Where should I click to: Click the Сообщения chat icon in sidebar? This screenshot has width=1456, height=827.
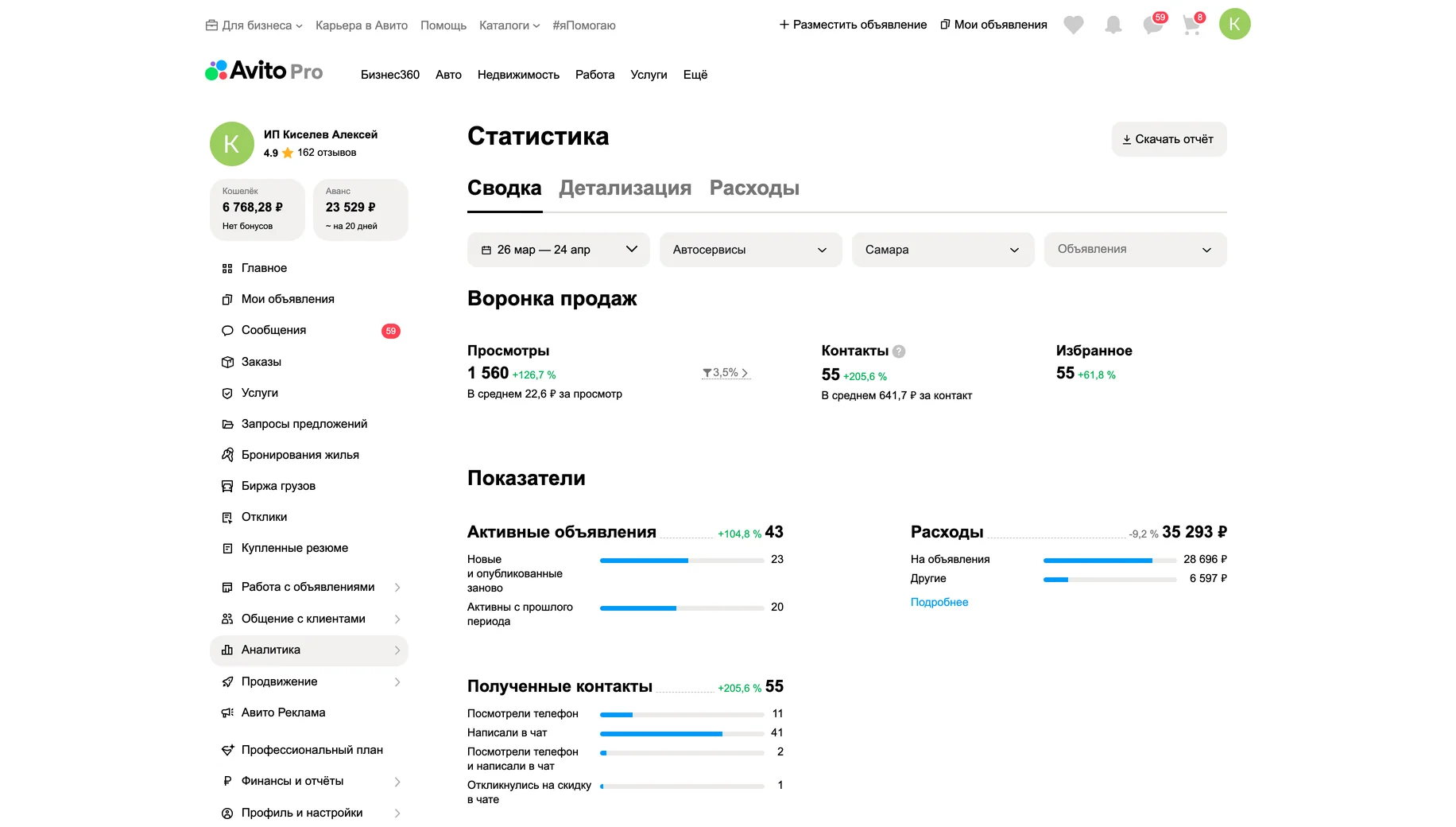[x=227, y=331]
